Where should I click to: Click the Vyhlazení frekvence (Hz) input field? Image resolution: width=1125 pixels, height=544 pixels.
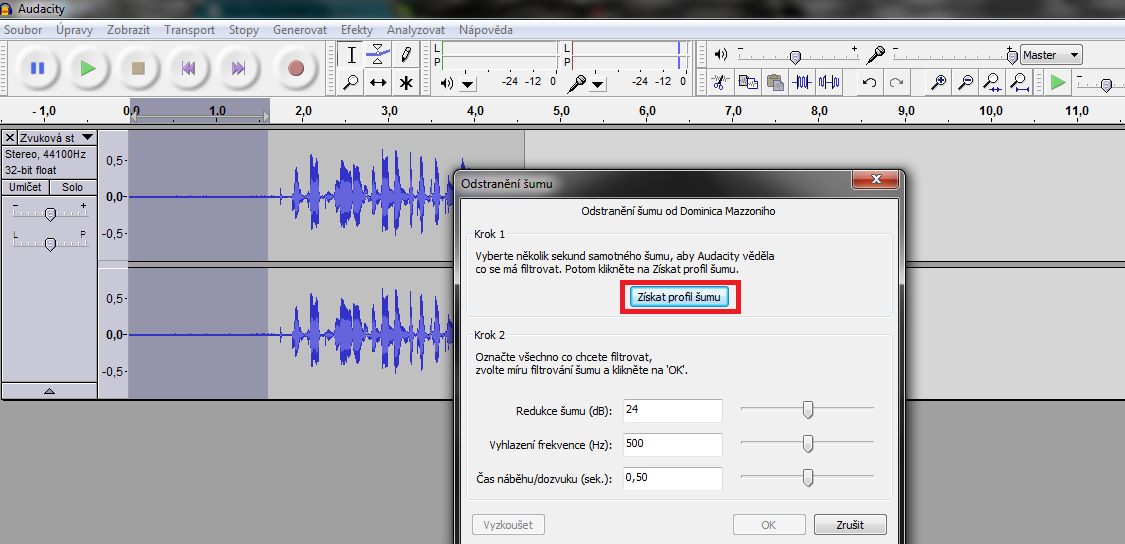tap(672, 445)
